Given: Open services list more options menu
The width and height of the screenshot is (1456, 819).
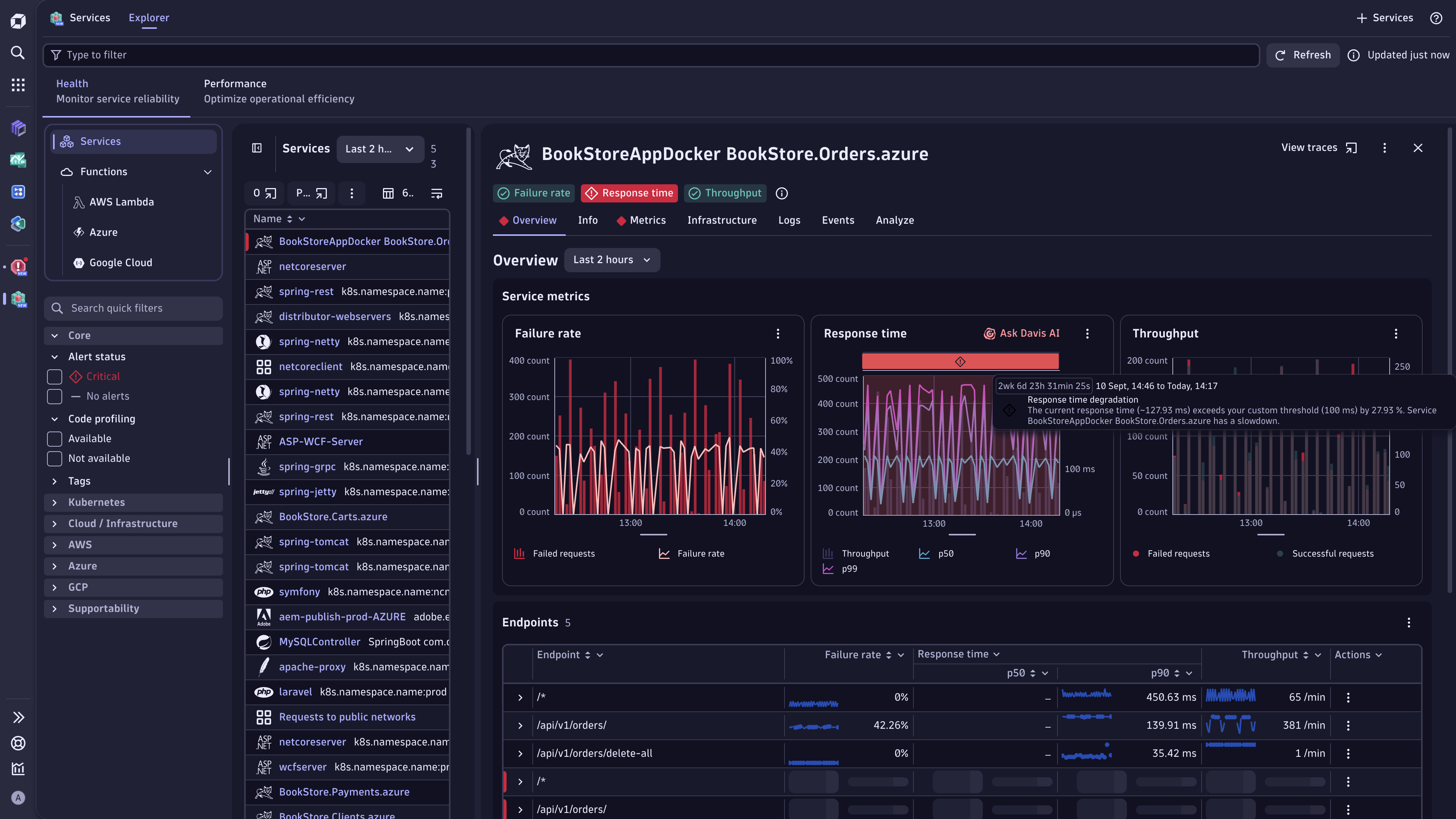Looking at the screenshot, I should [351, 193].
